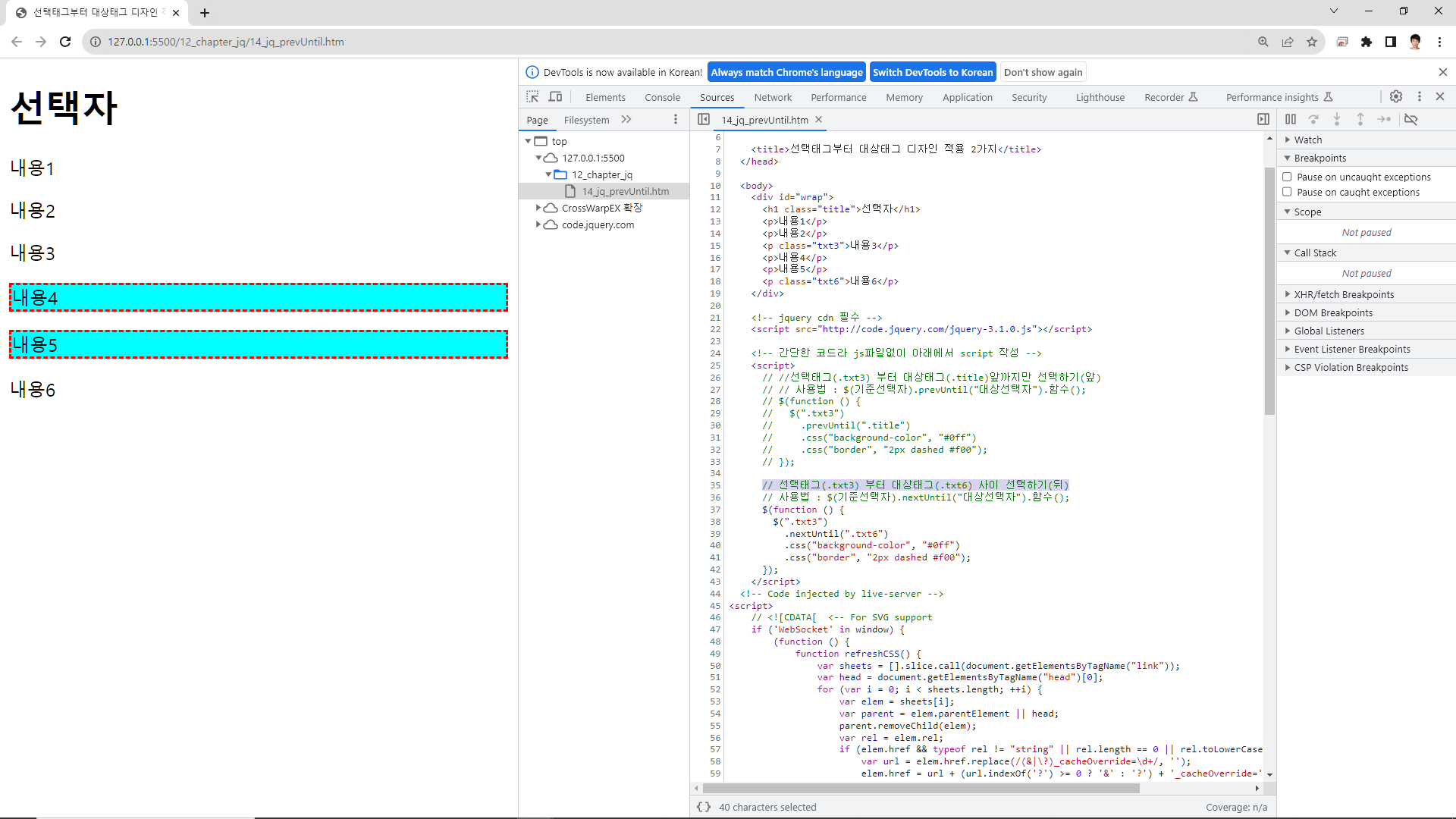
Task: Activate the inspect element picker icon
Action: (x=532, y=97)
